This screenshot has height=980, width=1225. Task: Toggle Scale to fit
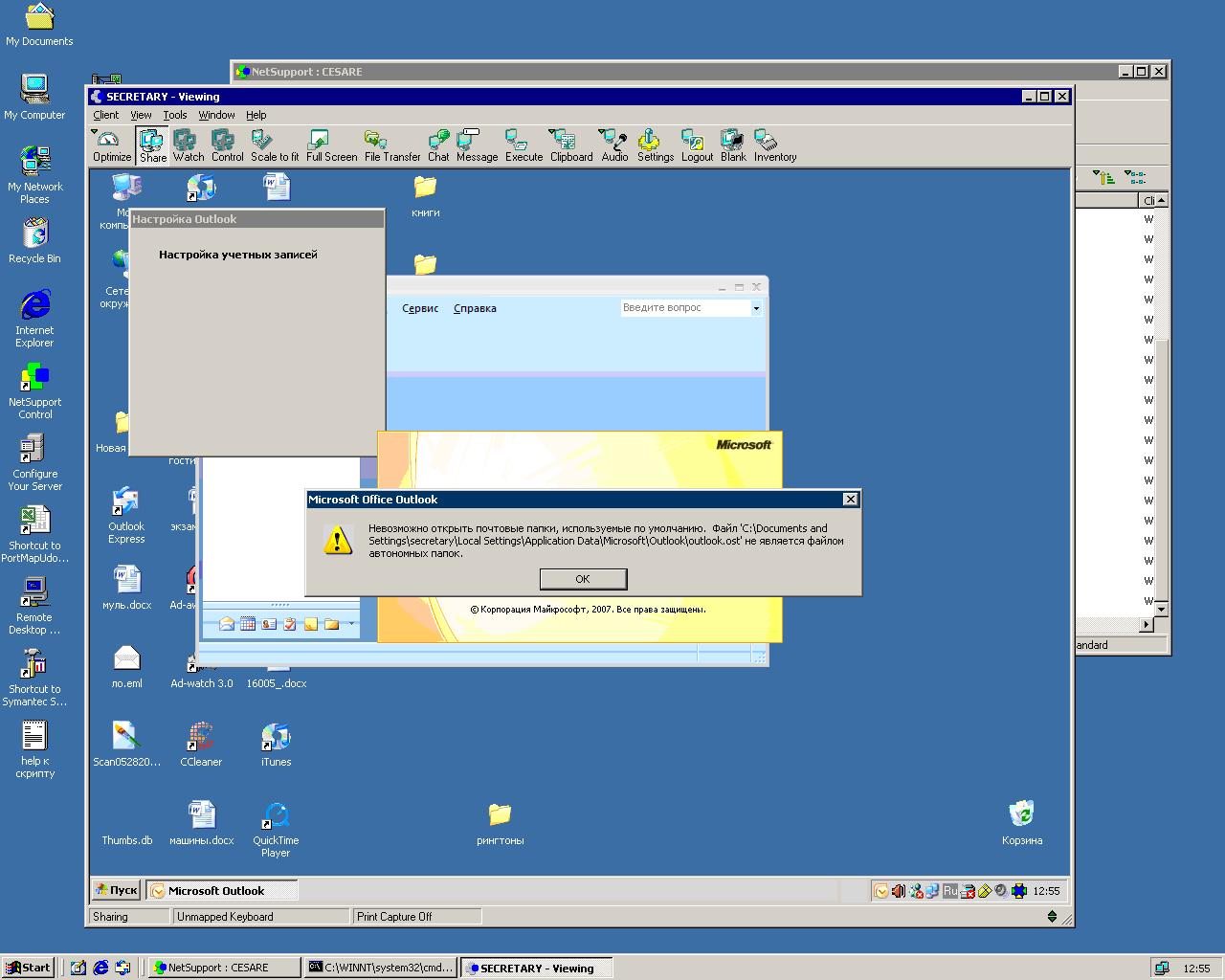coord(275,145)
